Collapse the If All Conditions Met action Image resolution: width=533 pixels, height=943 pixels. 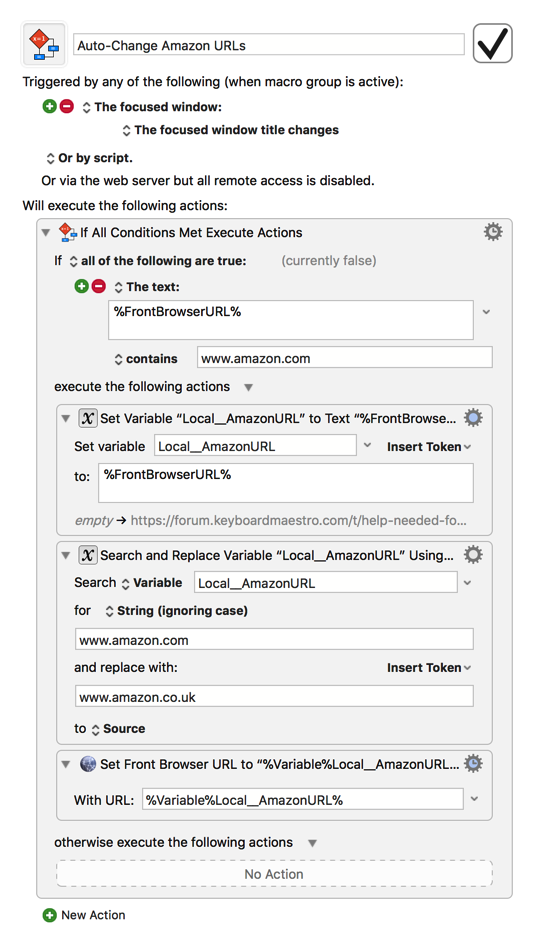[x=46, y=233]
